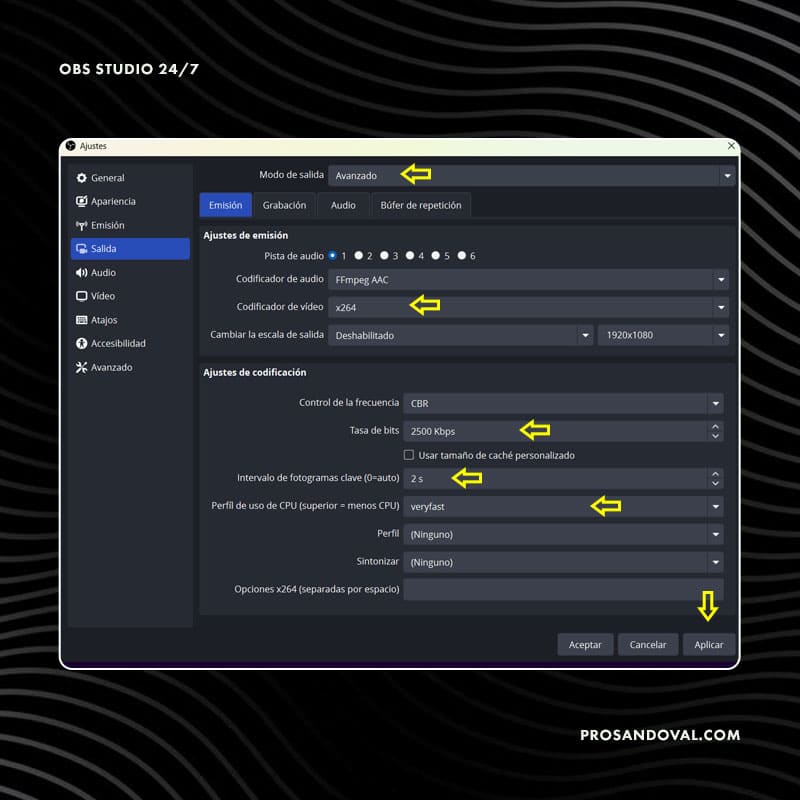This screenshot has height=800, width=800.
Task: Switch to the Audio tab
Action: 343,205
